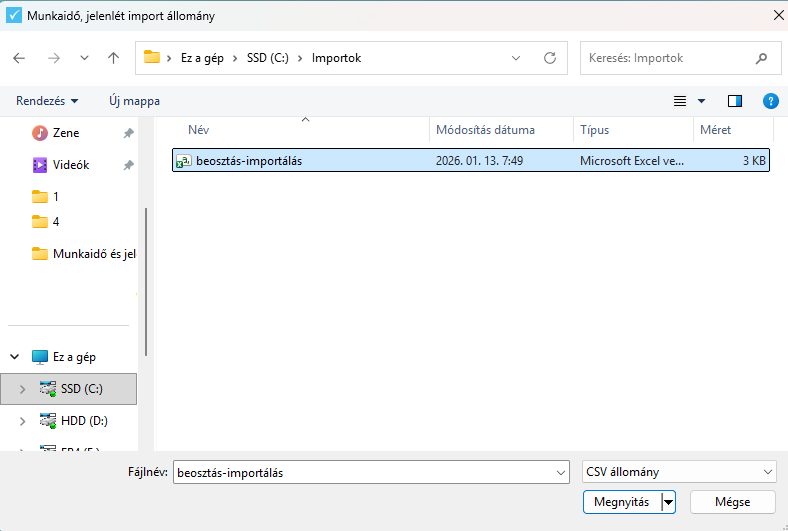Select the beosztás-importálás Excel file
This screenshot has height=531, width=788.
click(x=249, y=160)
